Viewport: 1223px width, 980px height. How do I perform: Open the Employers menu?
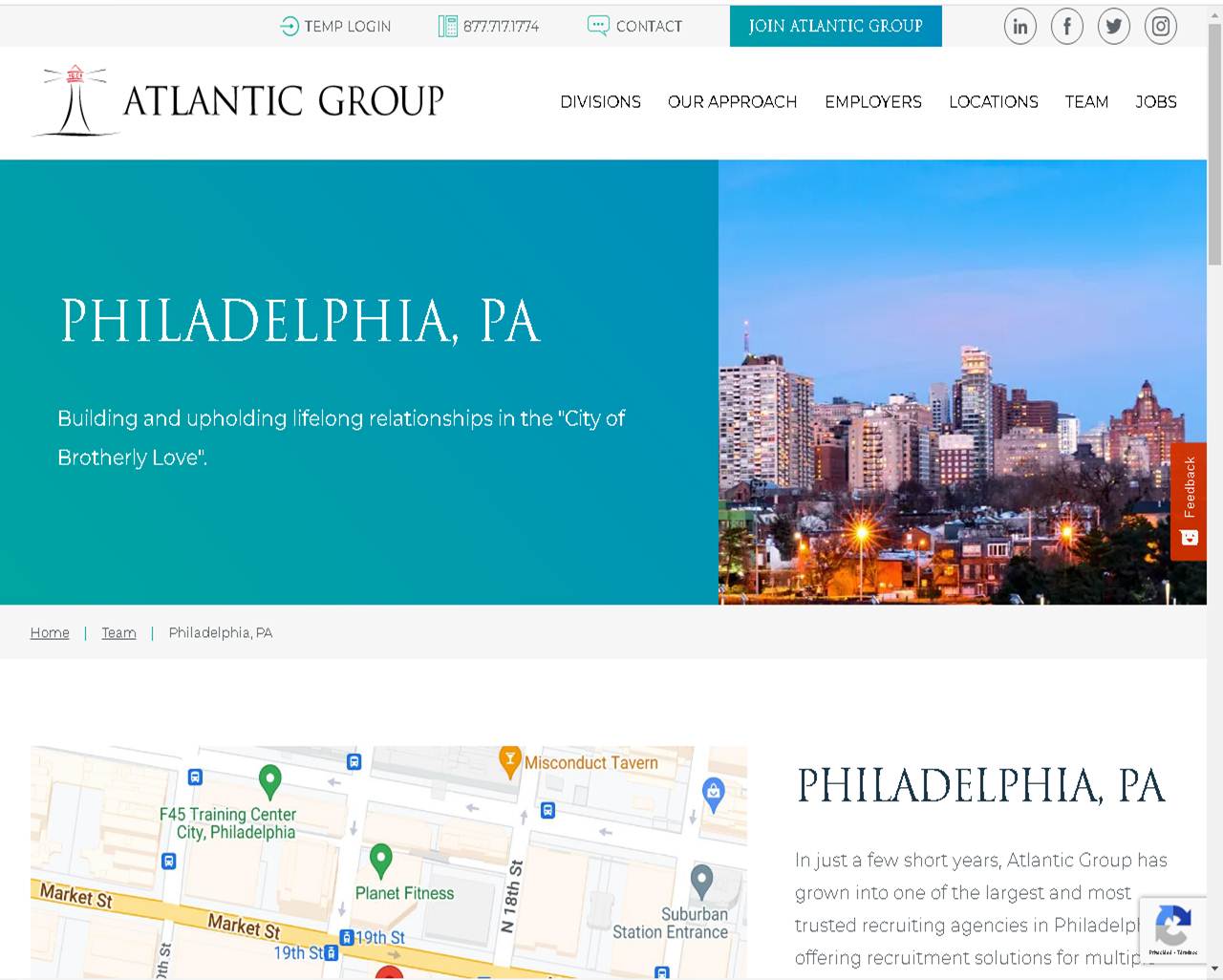click(873, 101)
